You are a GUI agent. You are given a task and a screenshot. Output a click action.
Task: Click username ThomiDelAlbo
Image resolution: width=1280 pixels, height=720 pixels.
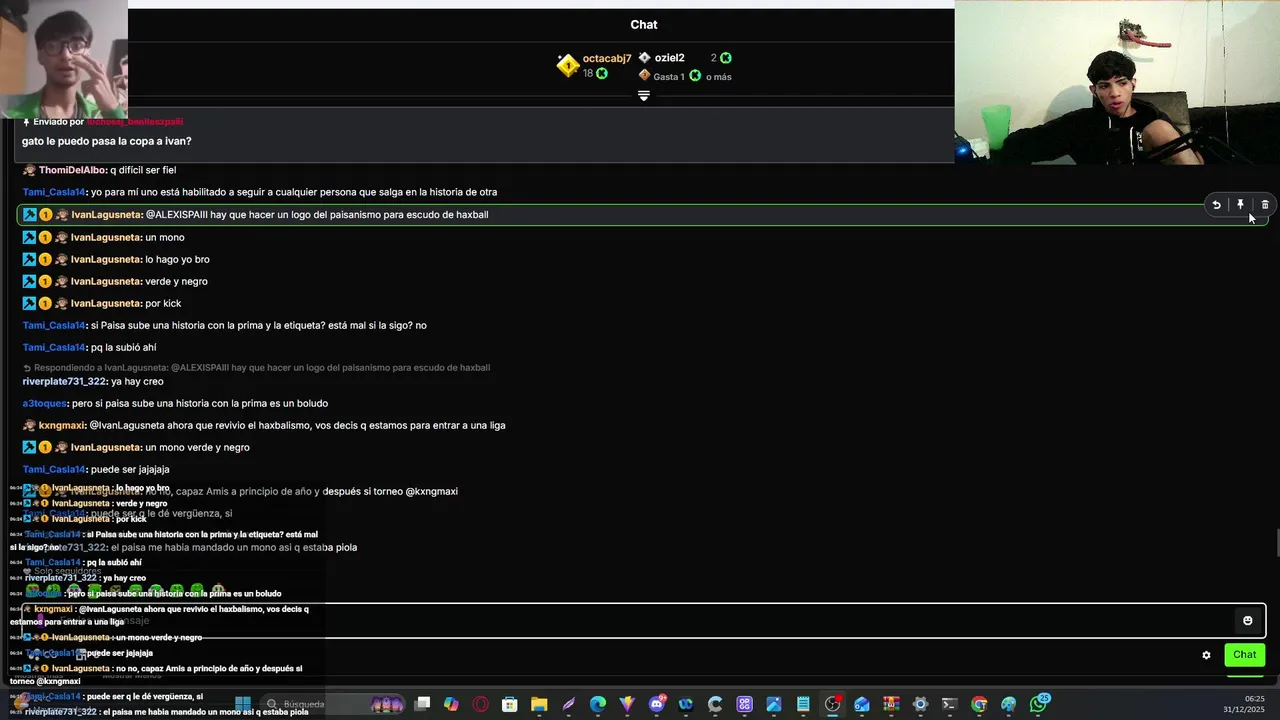point(72,170)
